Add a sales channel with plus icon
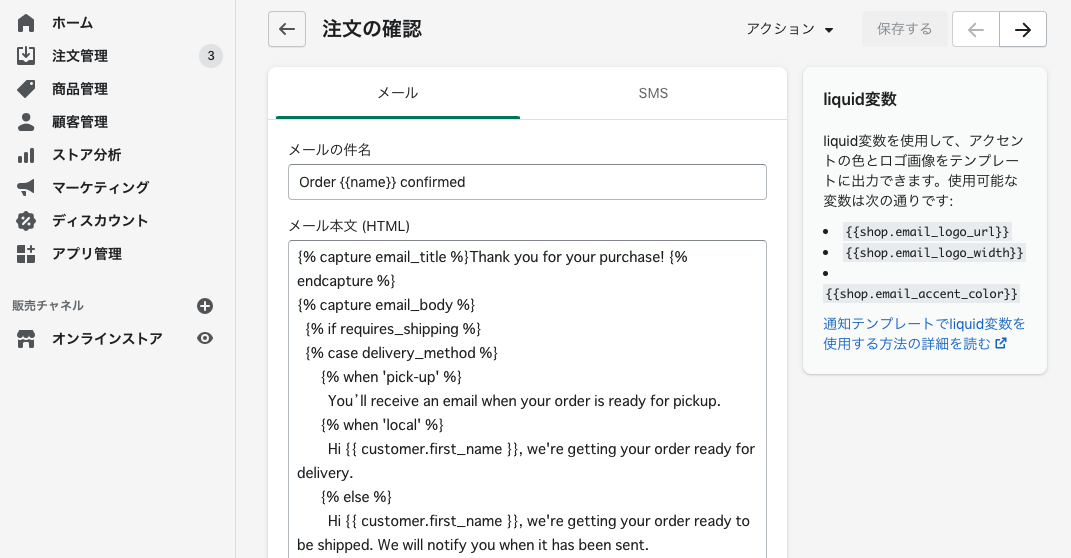This screenshot has height=558, width=1071. point(205,306)
